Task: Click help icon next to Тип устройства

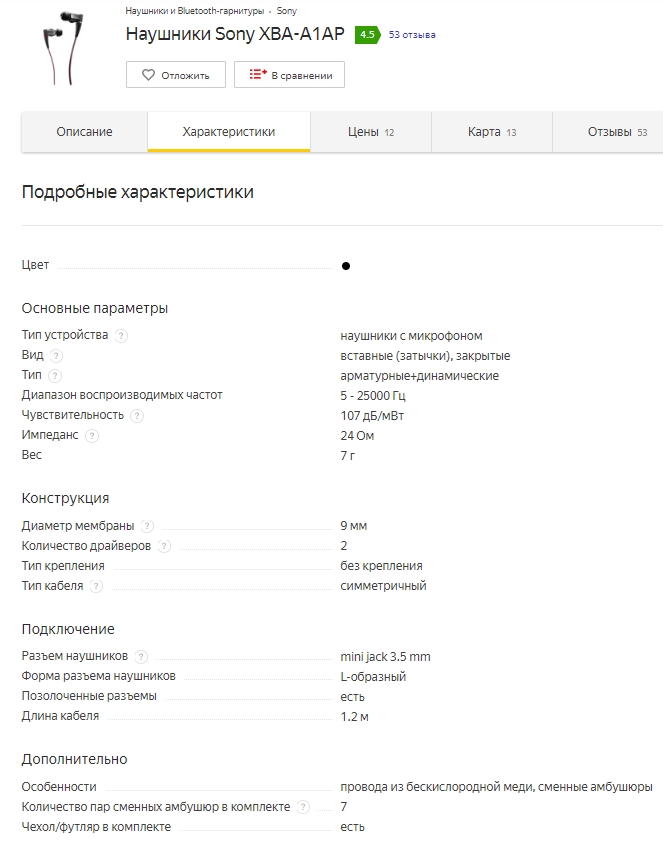Action: pyautogui.click(x=121, y=336)
